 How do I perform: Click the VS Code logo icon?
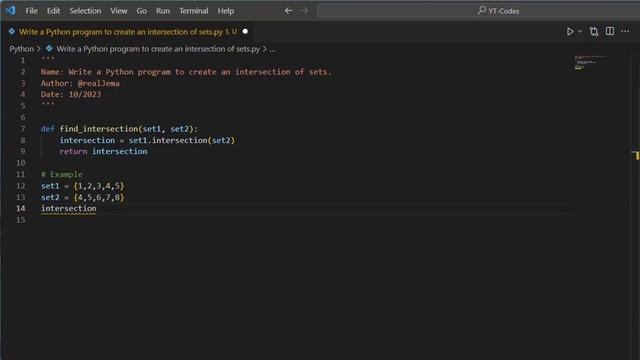10,10
